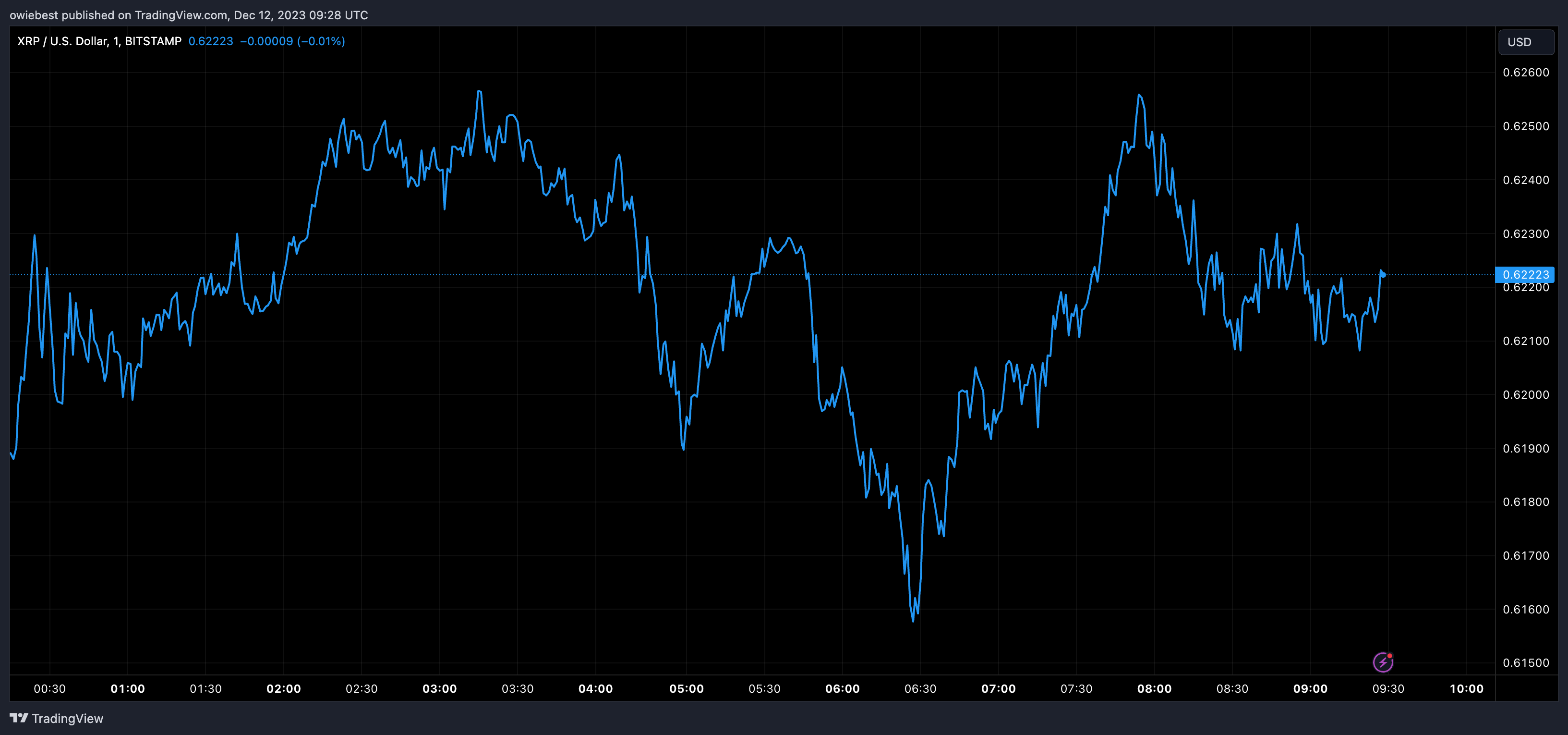Click the XRP / U.S. Dollar symbol title
This screenshot has height=735, width=1568.
pos(99,41)
